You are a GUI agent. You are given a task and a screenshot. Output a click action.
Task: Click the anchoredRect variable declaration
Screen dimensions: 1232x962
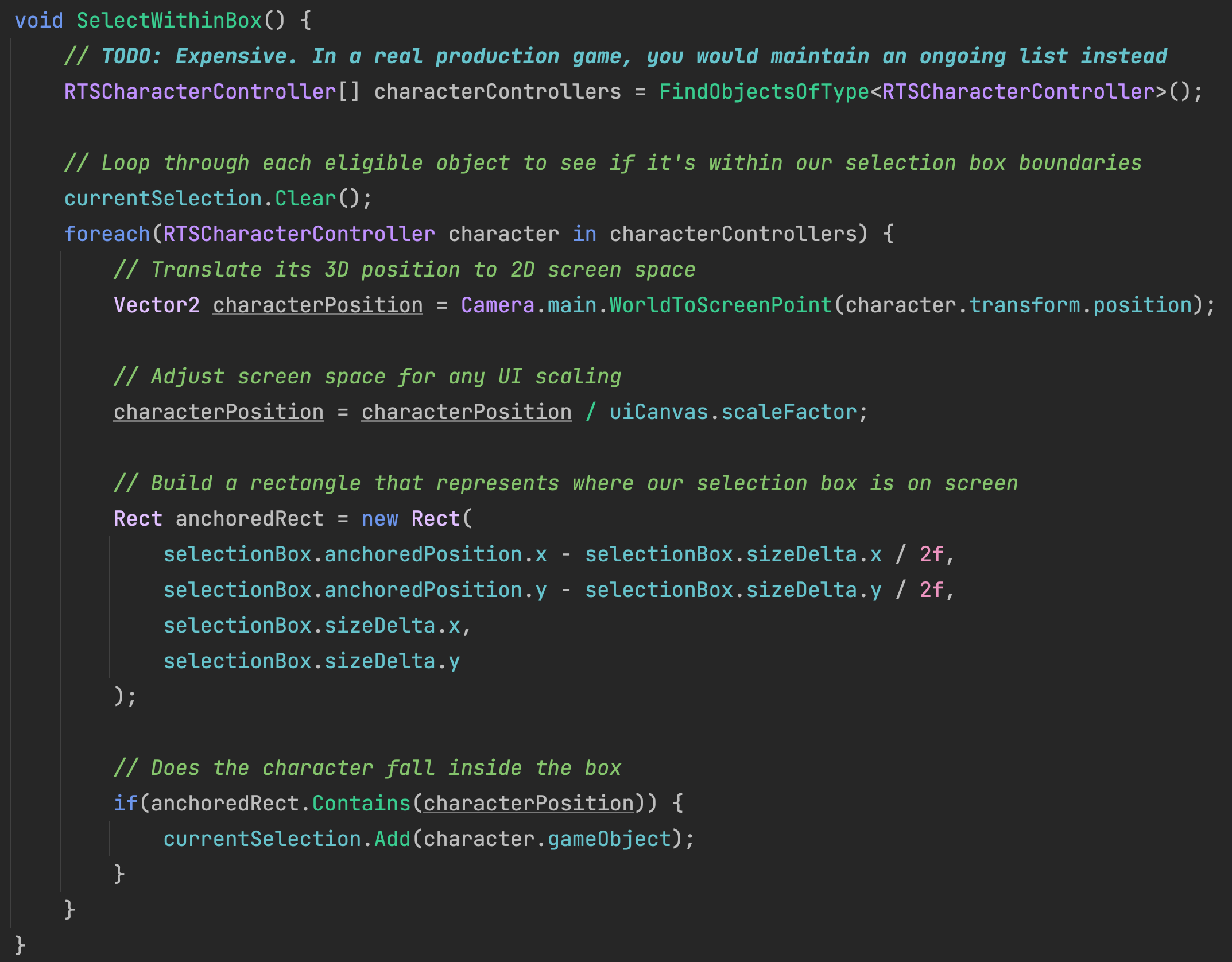[249, 519]
